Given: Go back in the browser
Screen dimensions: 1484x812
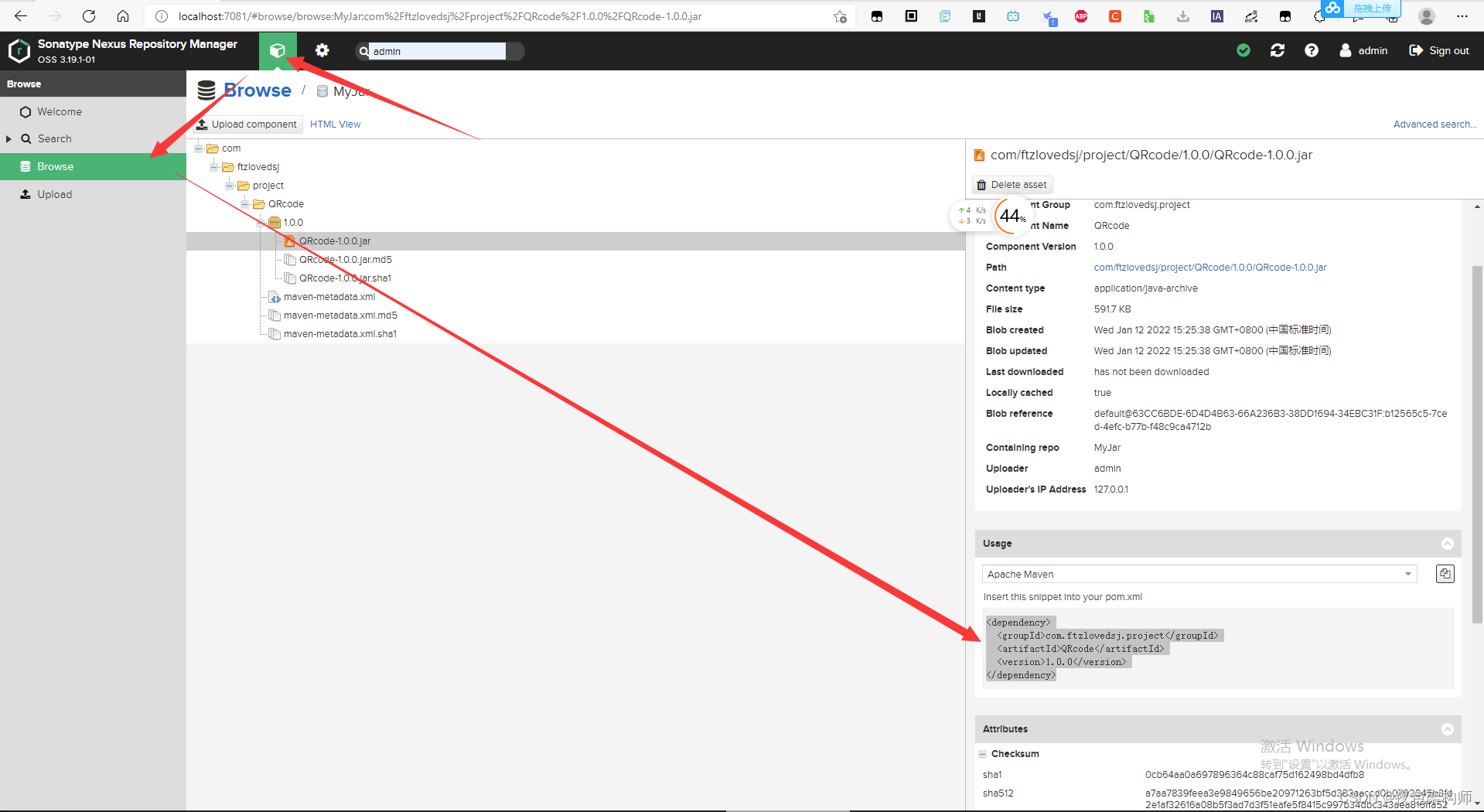Looking at the screenshot, I should pos(21,15).
